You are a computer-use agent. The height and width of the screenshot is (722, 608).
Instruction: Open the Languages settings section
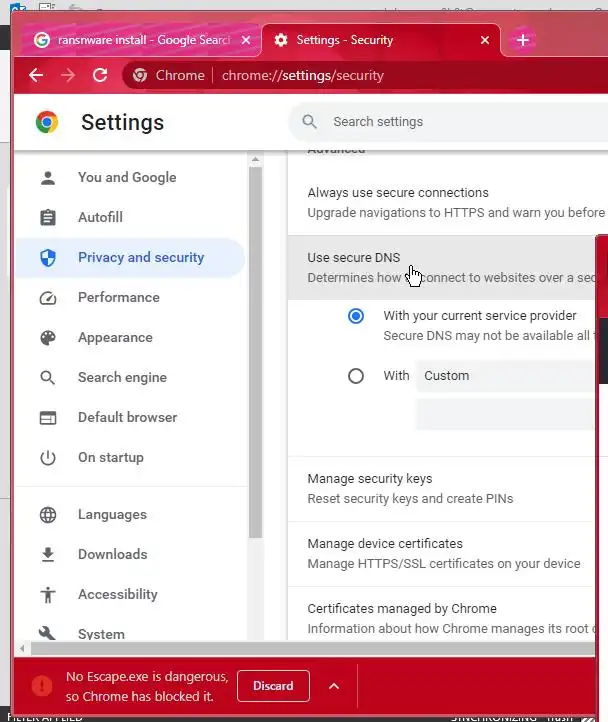coord(130,515)
